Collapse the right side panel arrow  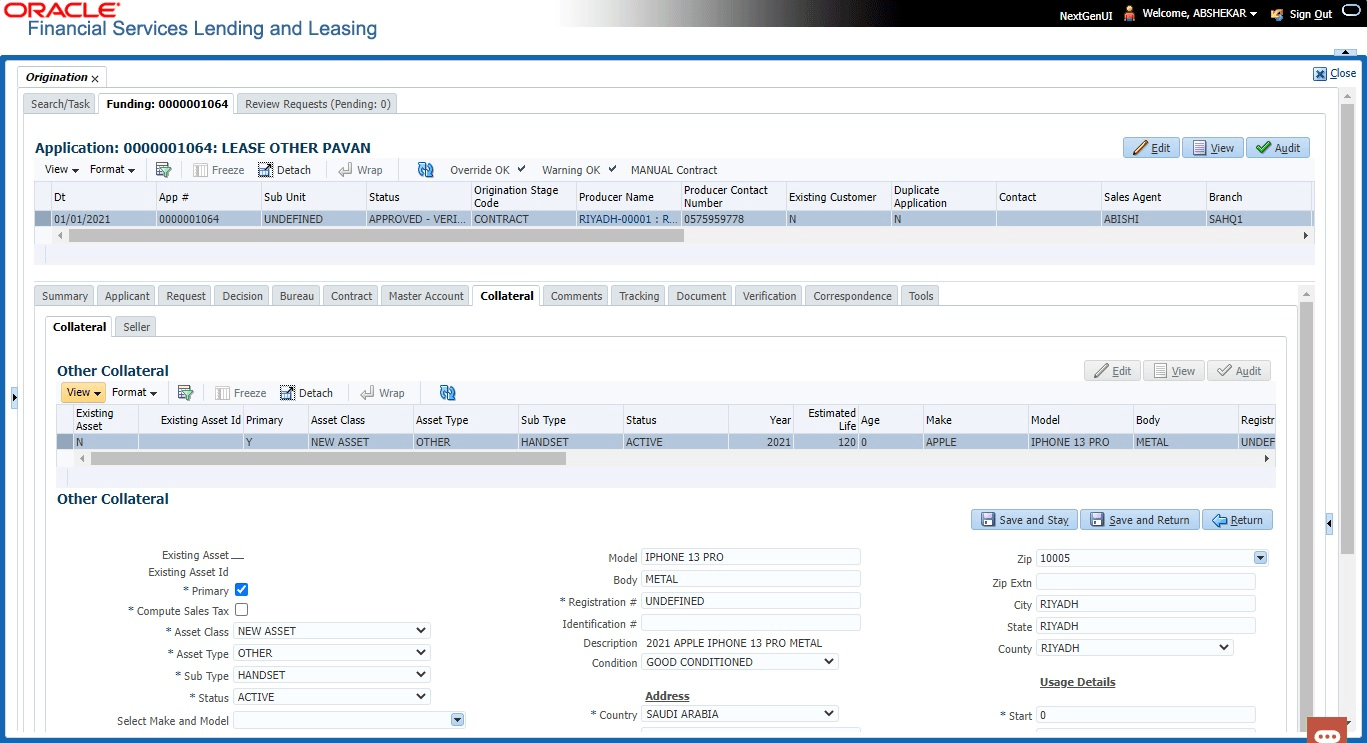1329,523
